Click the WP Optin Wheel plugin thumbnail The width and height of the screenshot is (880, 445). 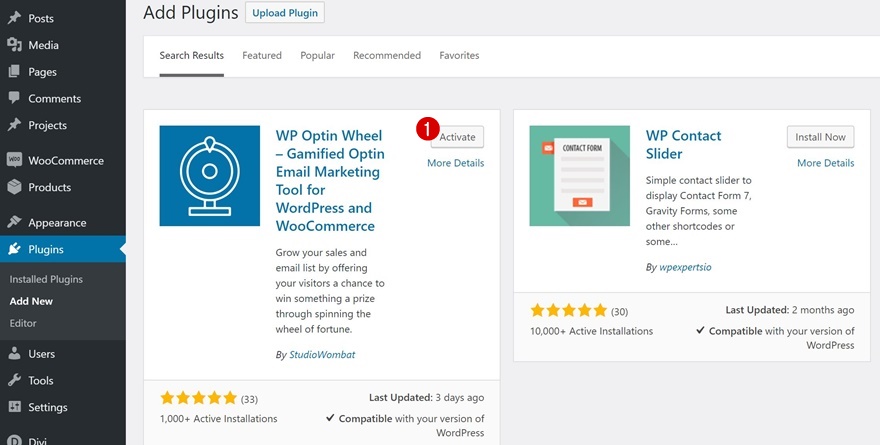coord(210,176)
